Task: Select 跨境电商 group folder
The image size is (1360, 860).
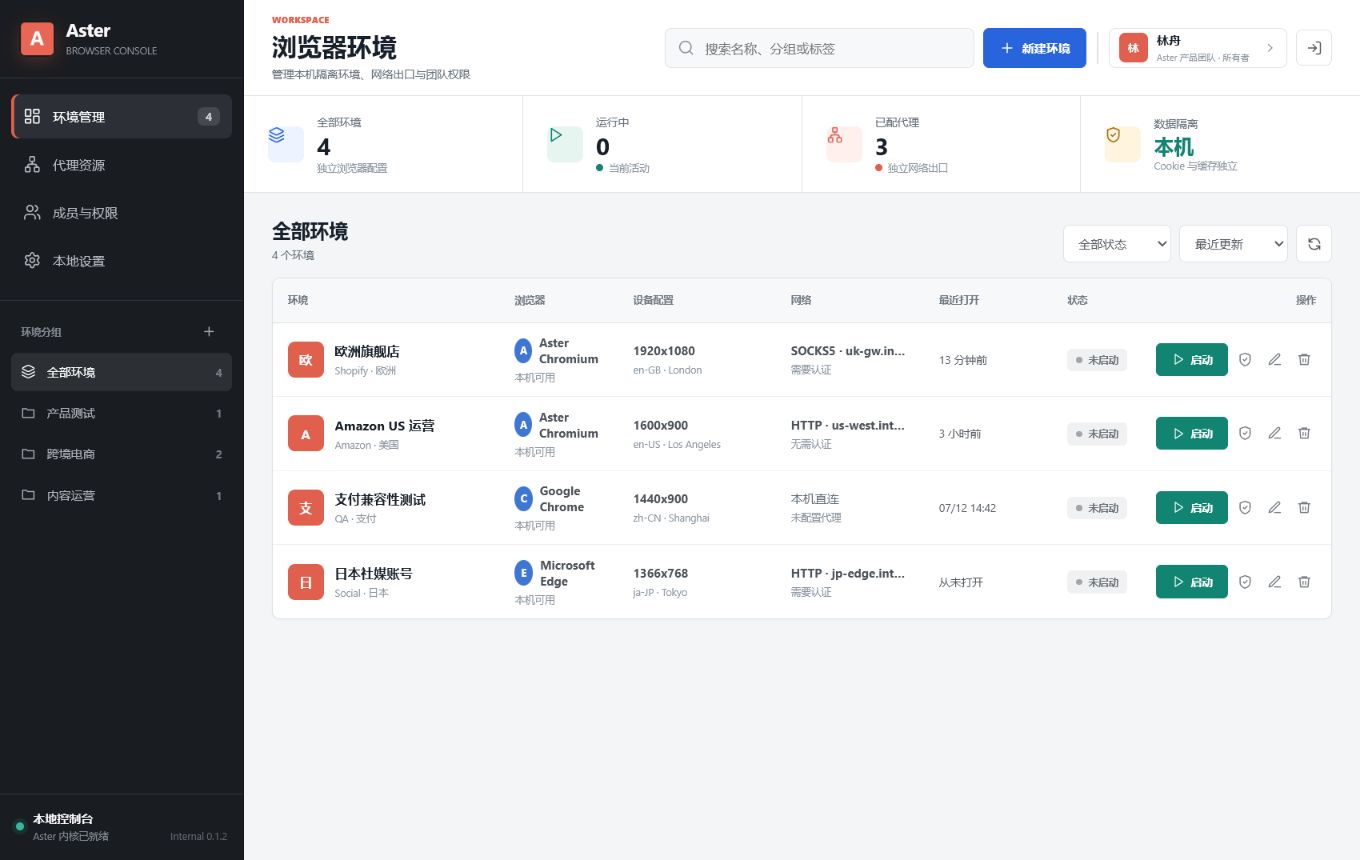Action: pos(122,454)
